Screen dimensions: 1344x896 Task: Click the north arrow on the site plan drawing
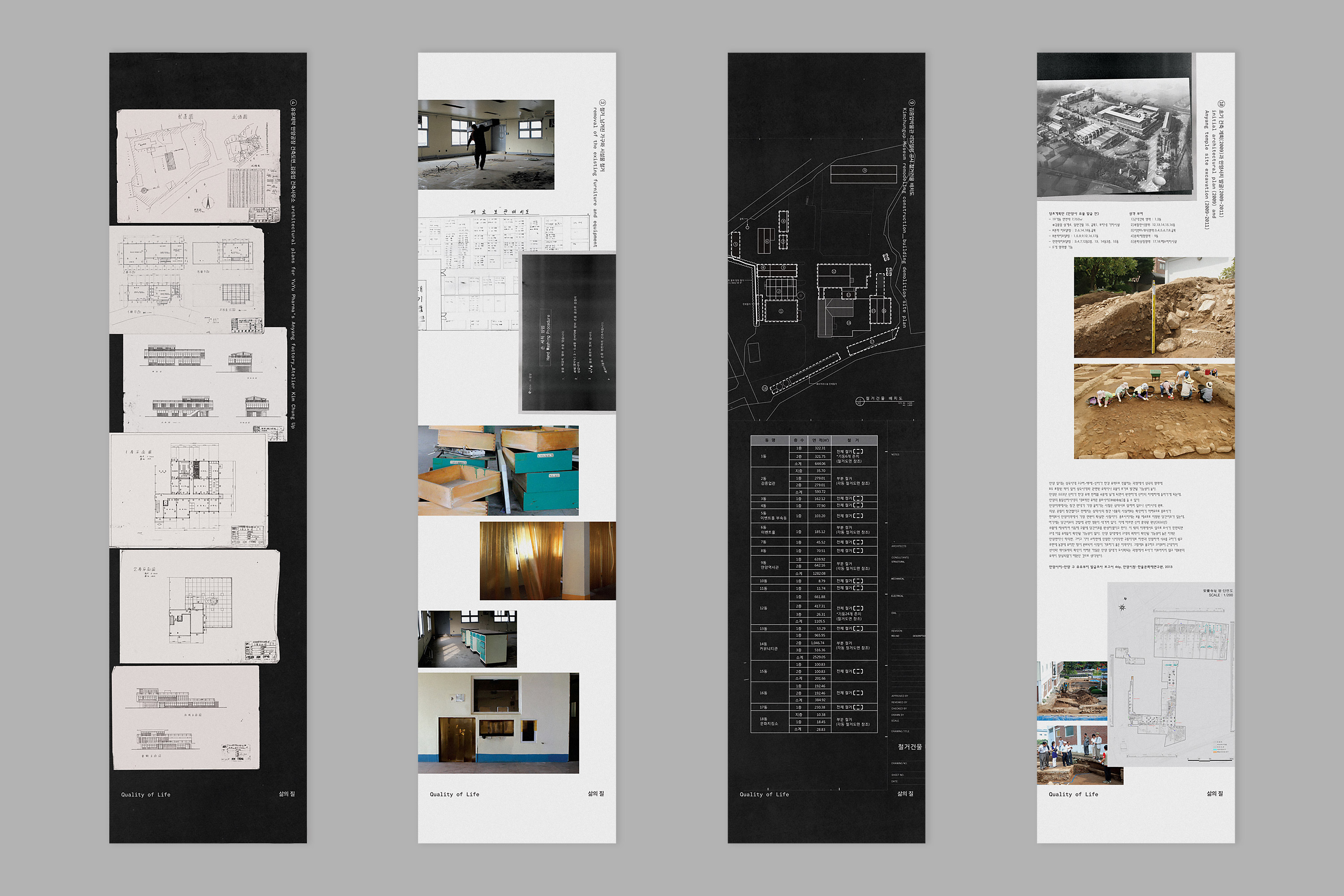(x=208, y=202)
